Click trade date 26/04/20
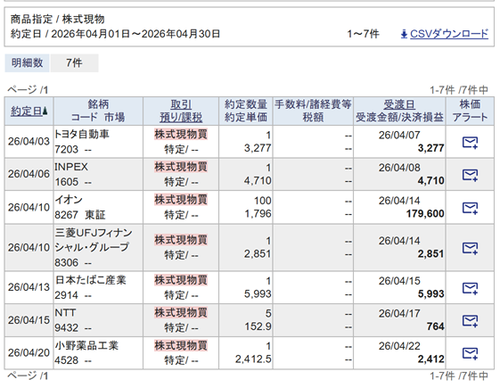Image resolution: width=500 pixels, height=388 pixels. coord(29,353)
